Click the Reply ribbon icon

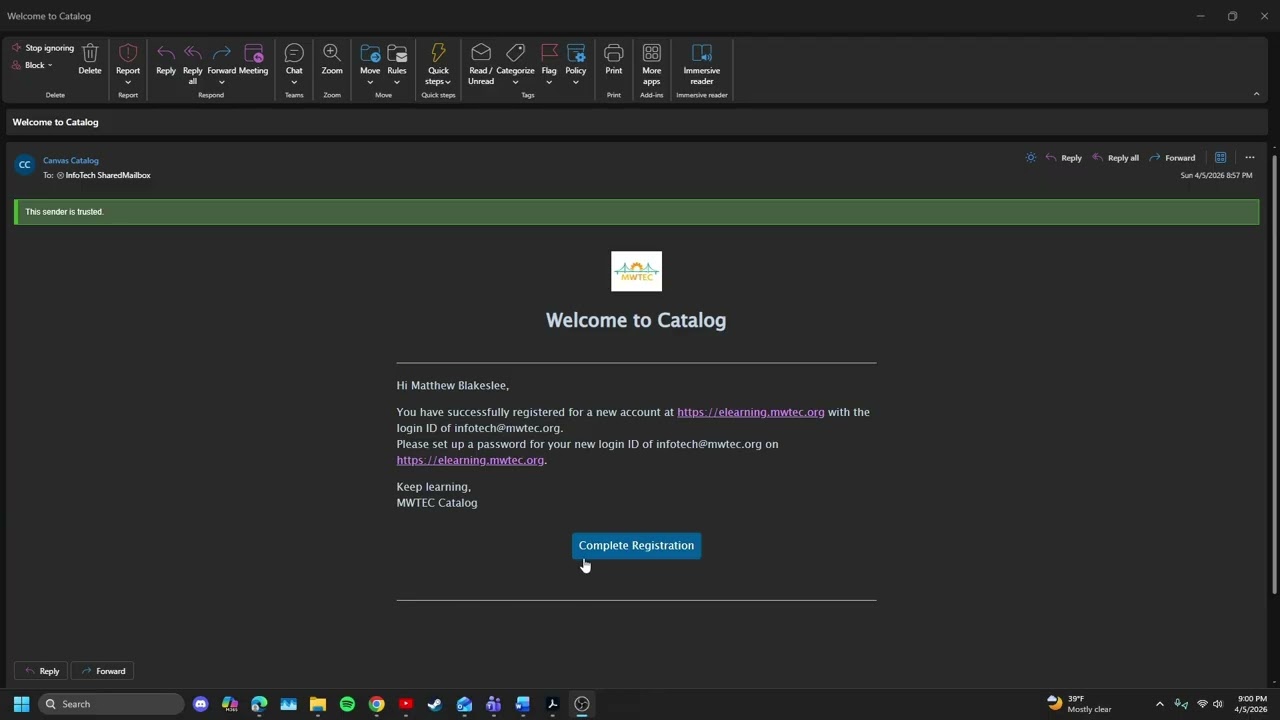pos(166,59)
